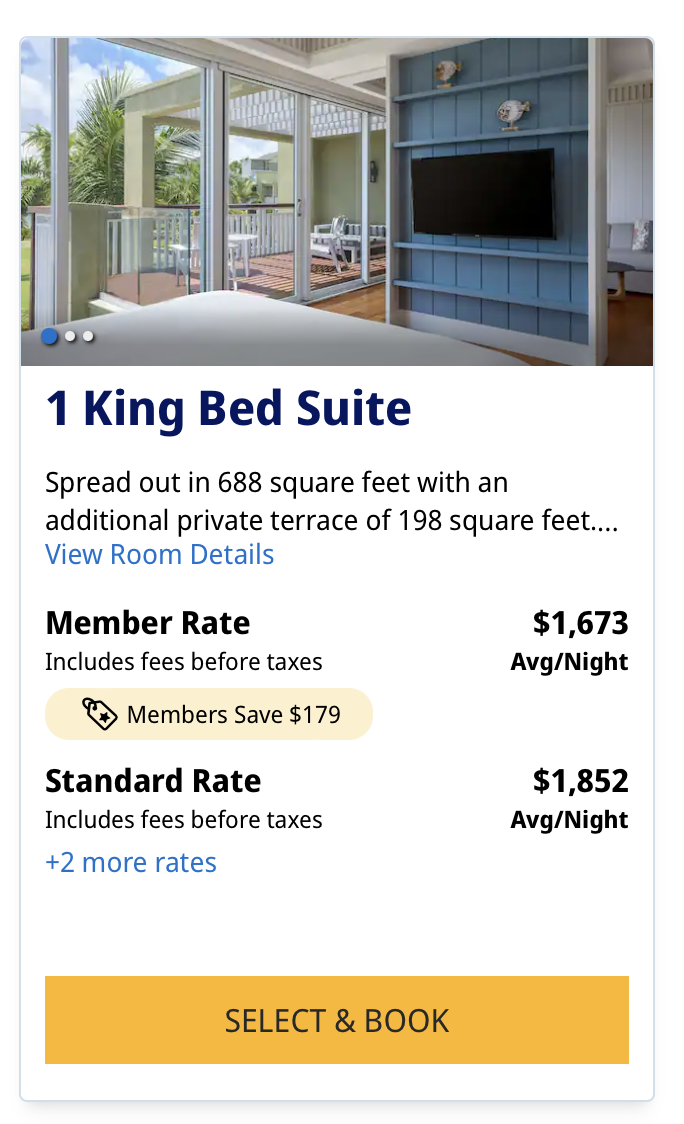Click Avg/Night beneath the $1,852 price
The image size is (684, 1124).
click(x=569, y=820)
